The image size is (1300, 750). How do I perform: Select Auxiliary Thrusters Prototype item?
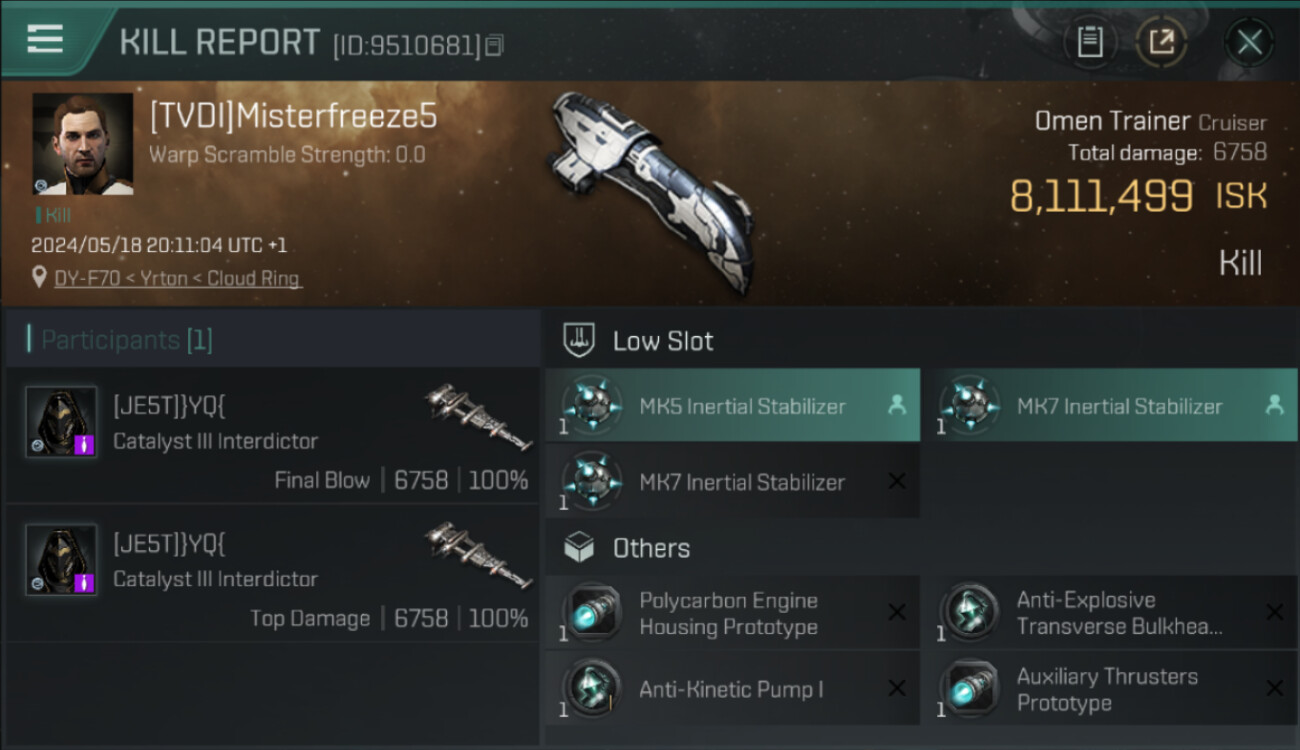click(x=1109, y=689)
